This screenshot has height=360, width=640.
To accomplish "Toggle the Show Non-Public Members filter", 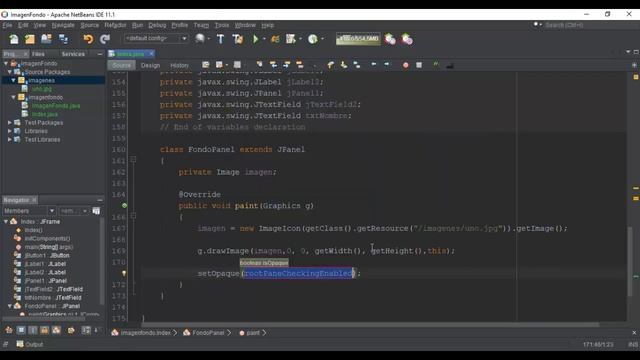I will point(44,330).
